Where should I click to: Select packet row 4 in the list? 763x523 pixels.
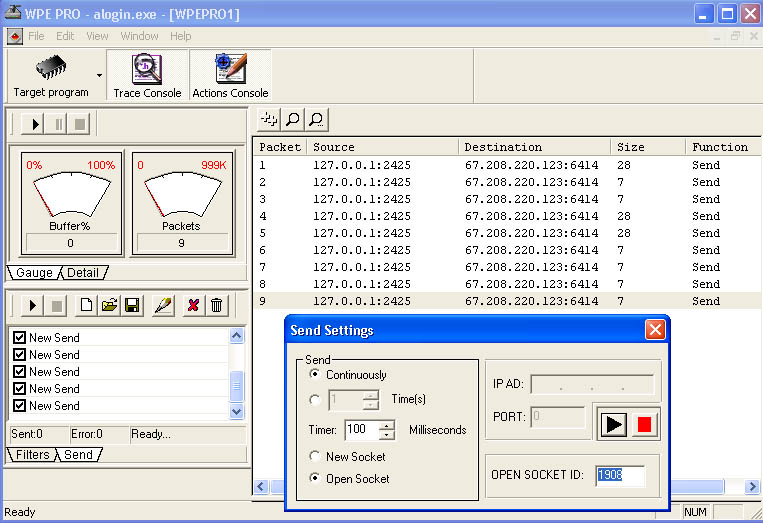click(x=507, y=216)
